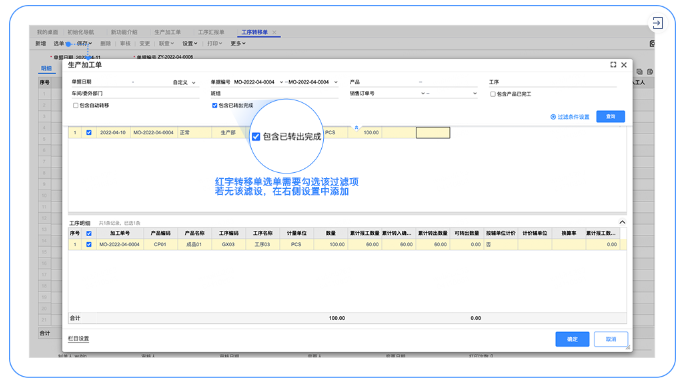
Task: Open the second 单据编号 range dropdown
Action: point(336,82)
